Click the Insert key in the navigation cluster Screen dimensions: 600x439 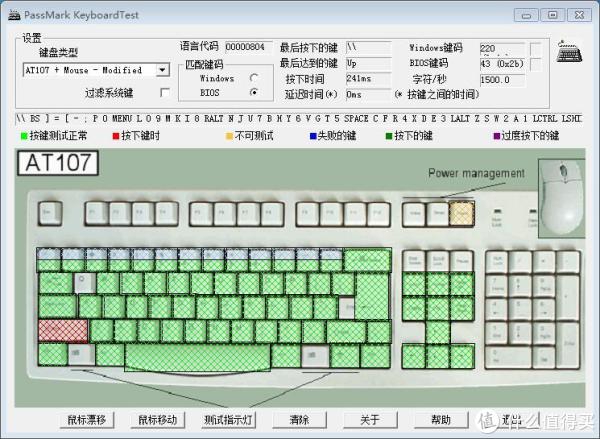coord(414,284)
